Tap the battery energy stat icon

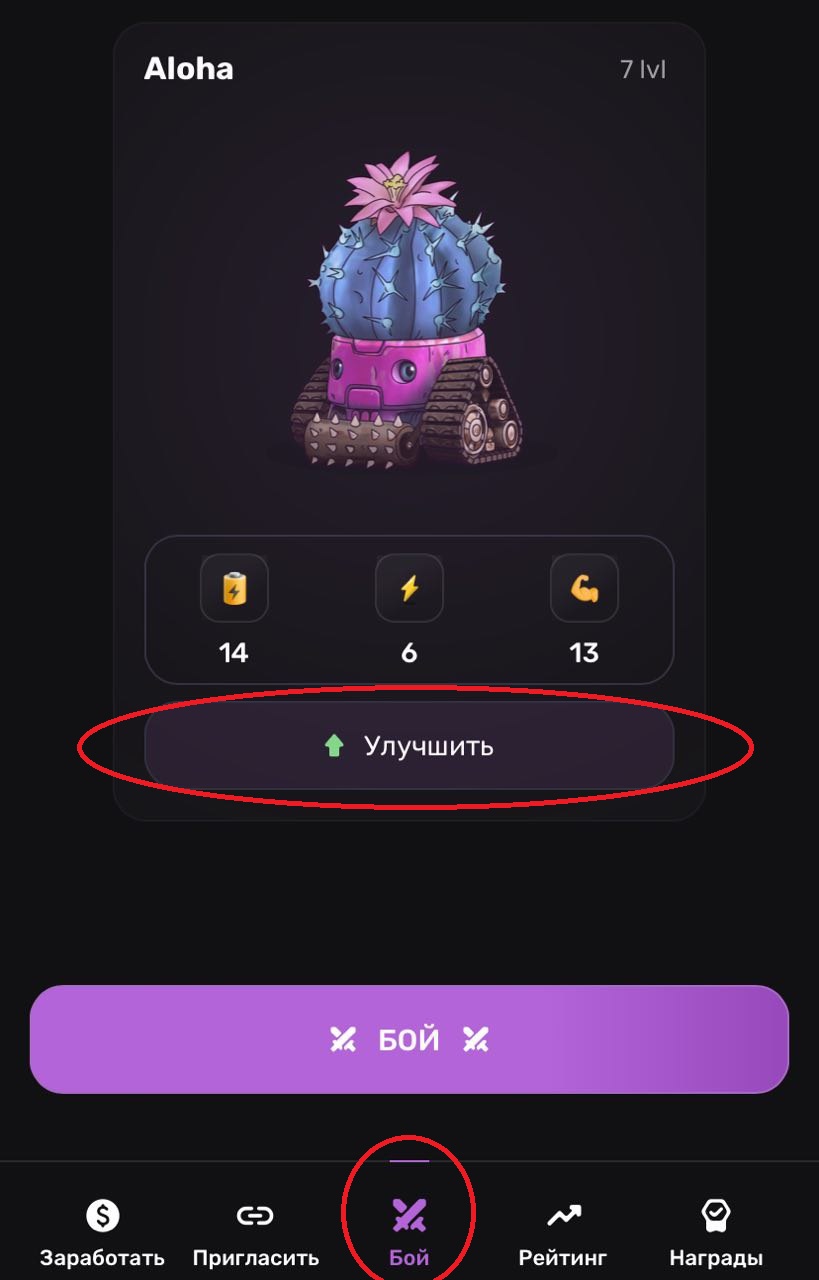coord(234,588)
